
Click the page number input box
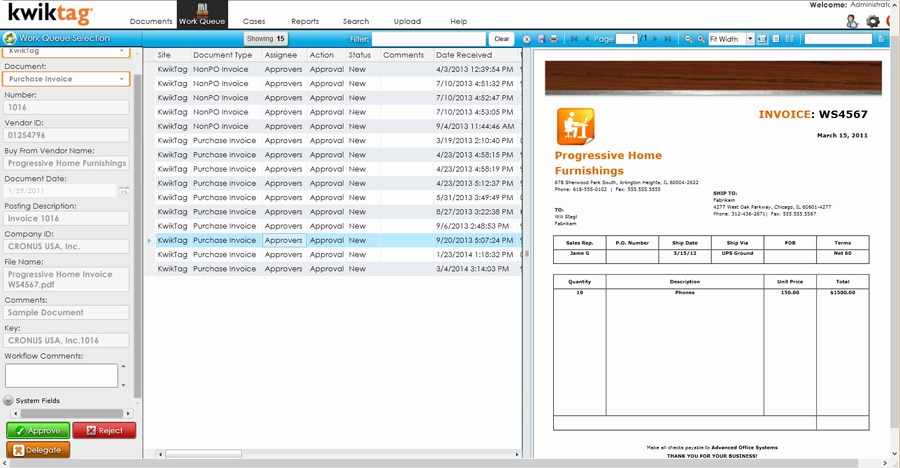click(626, 39)
